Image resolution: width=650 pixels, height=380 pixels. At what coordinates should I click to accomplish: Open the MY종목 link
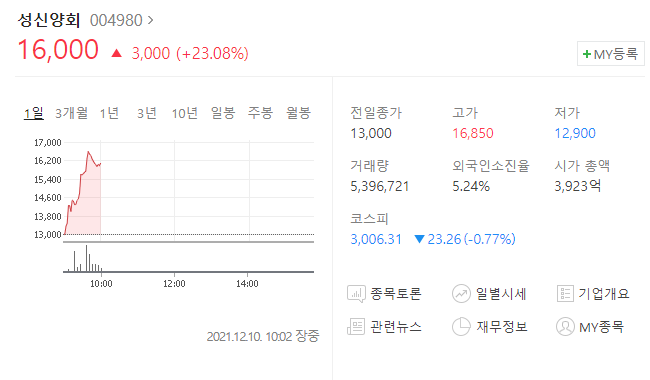pyautogui.click(x=601, y=327)
